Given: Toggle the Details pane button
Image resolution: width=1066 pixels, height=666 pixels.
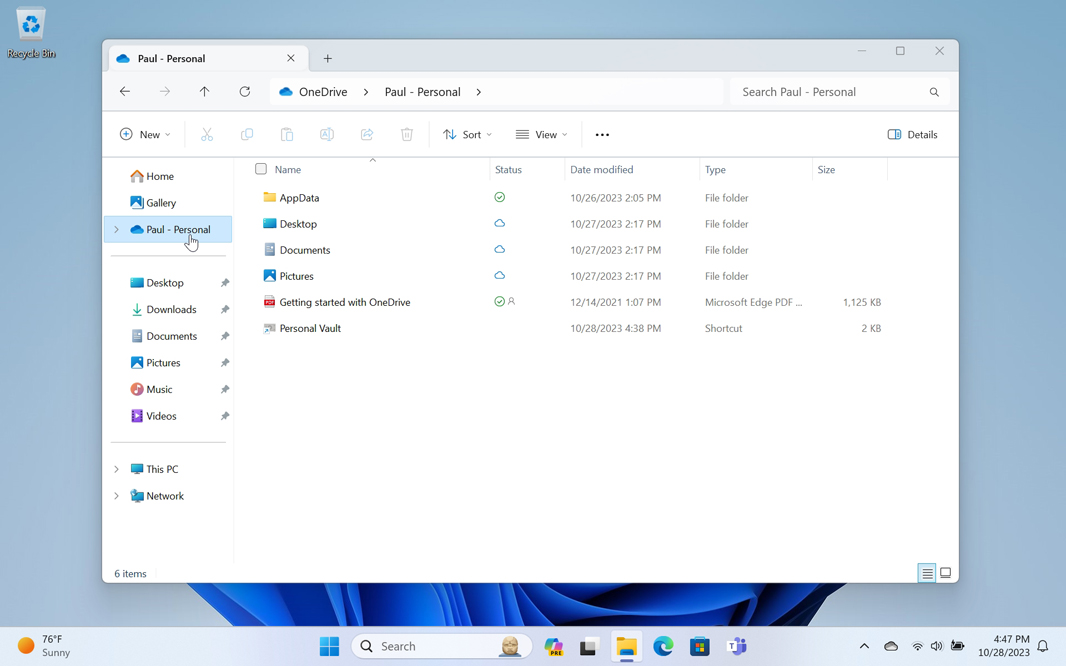Looking at the screenshot, I should pos(912,135).
